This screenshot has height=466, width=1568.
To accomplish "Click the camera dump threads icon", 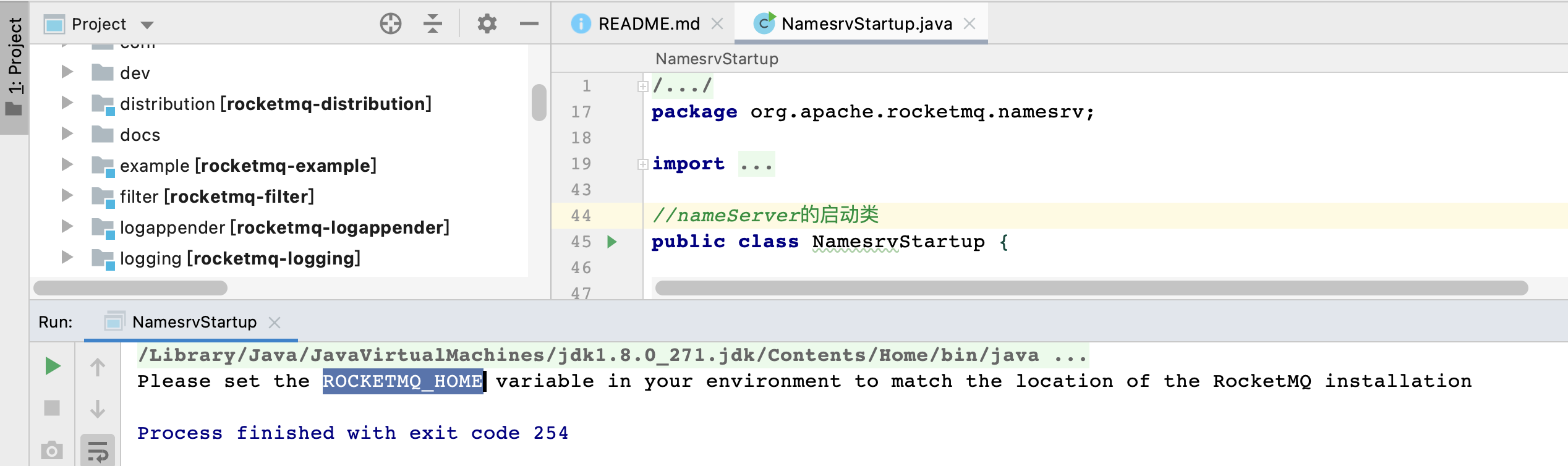I will (52, 451).
